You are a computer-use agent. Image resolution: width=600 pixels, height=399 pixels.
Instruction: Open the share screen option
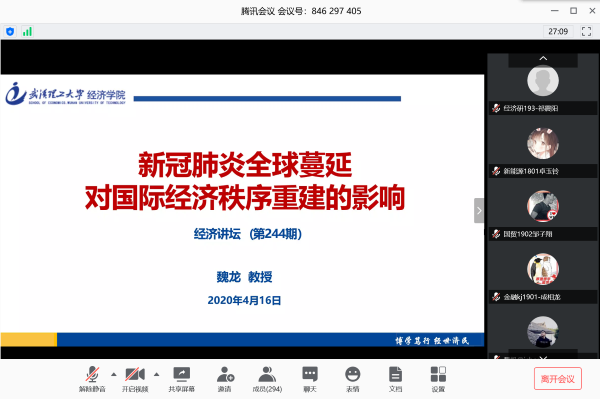pyautogui.click(x=181, y=379)
